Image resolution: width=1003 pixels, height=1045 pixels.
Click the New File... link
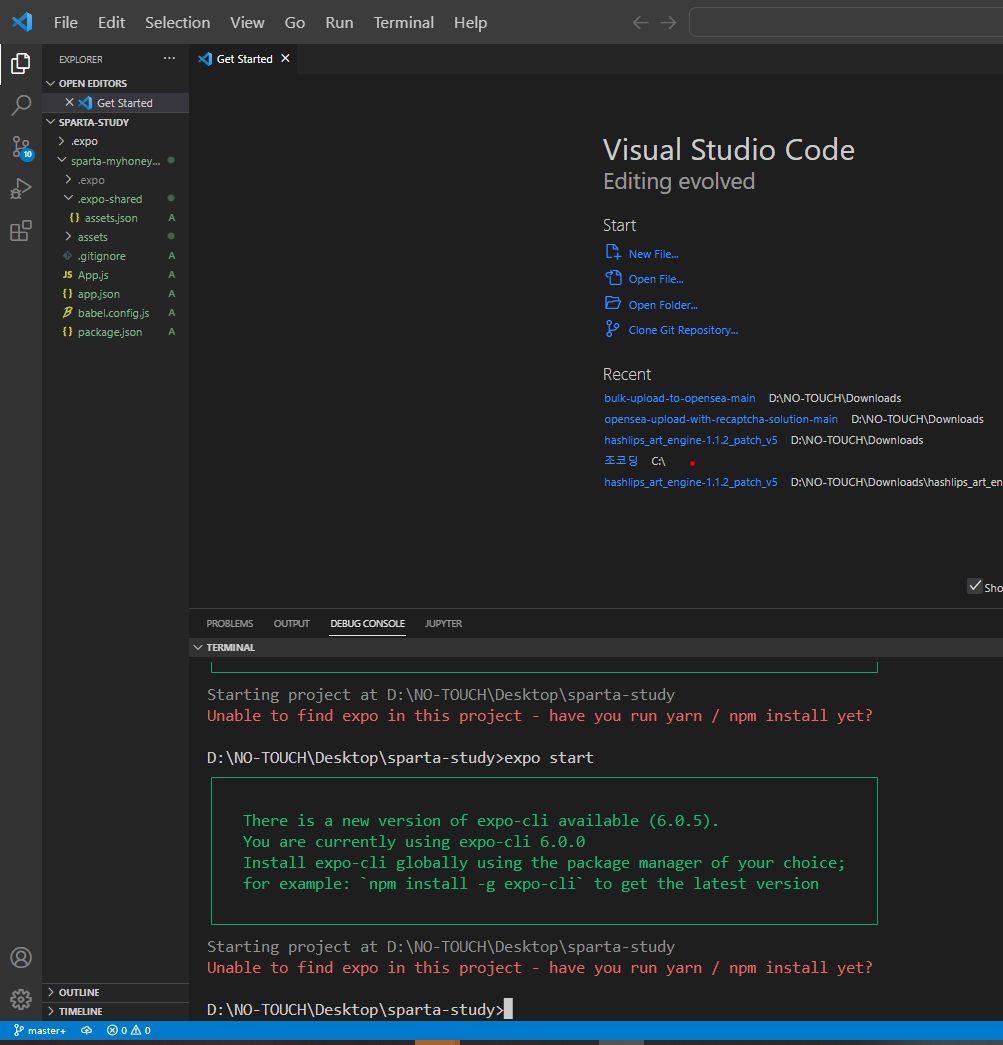coord(653,254)
